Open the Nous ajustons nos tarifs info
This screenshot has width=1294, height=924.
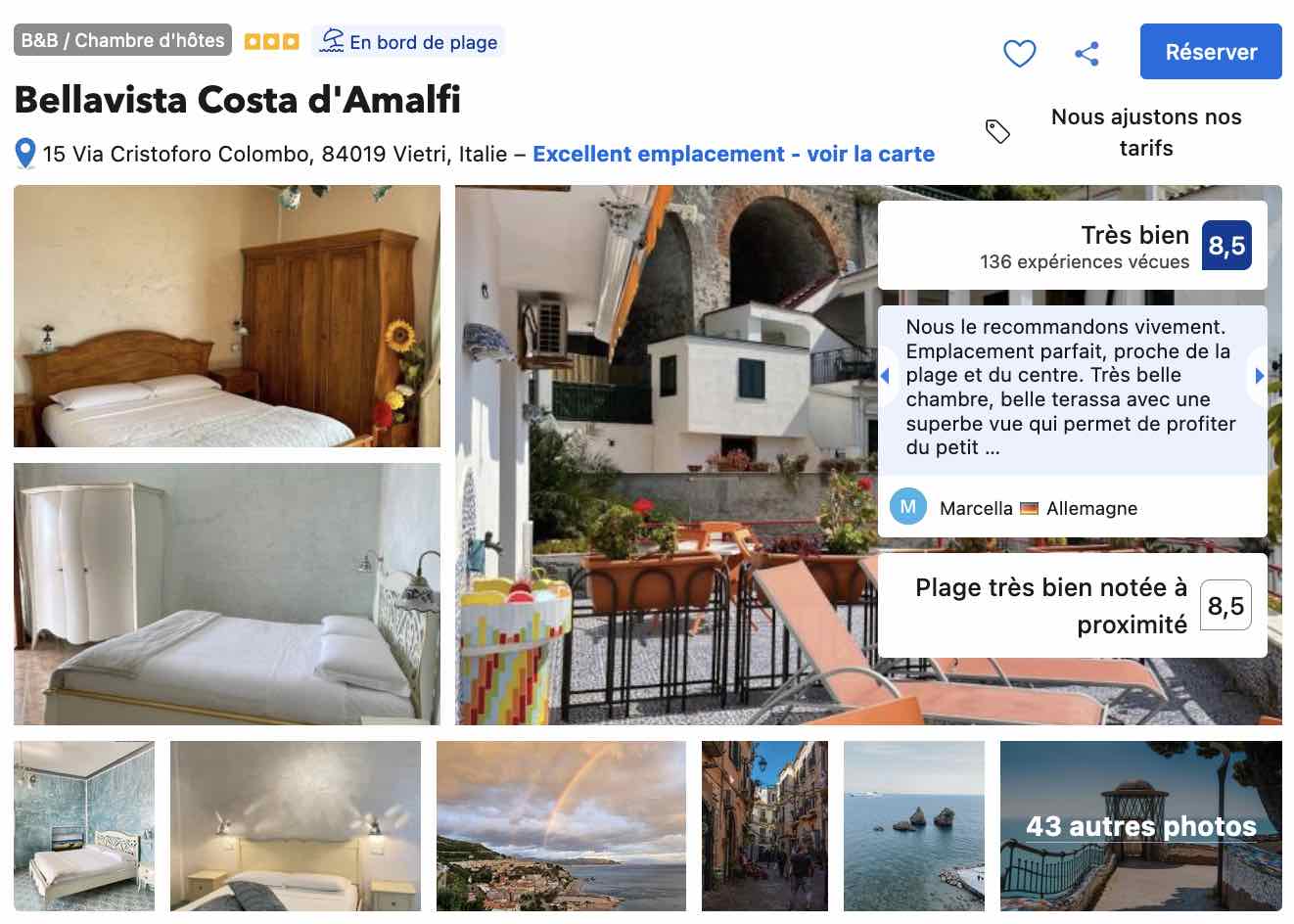[1145, 132]
